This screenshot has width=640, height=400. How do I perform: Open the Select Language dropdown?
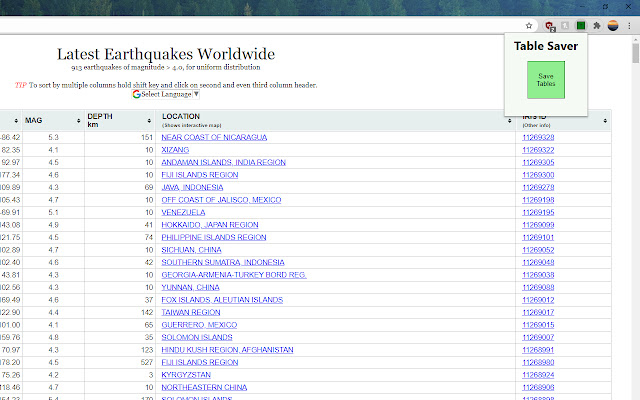point(166,94)
